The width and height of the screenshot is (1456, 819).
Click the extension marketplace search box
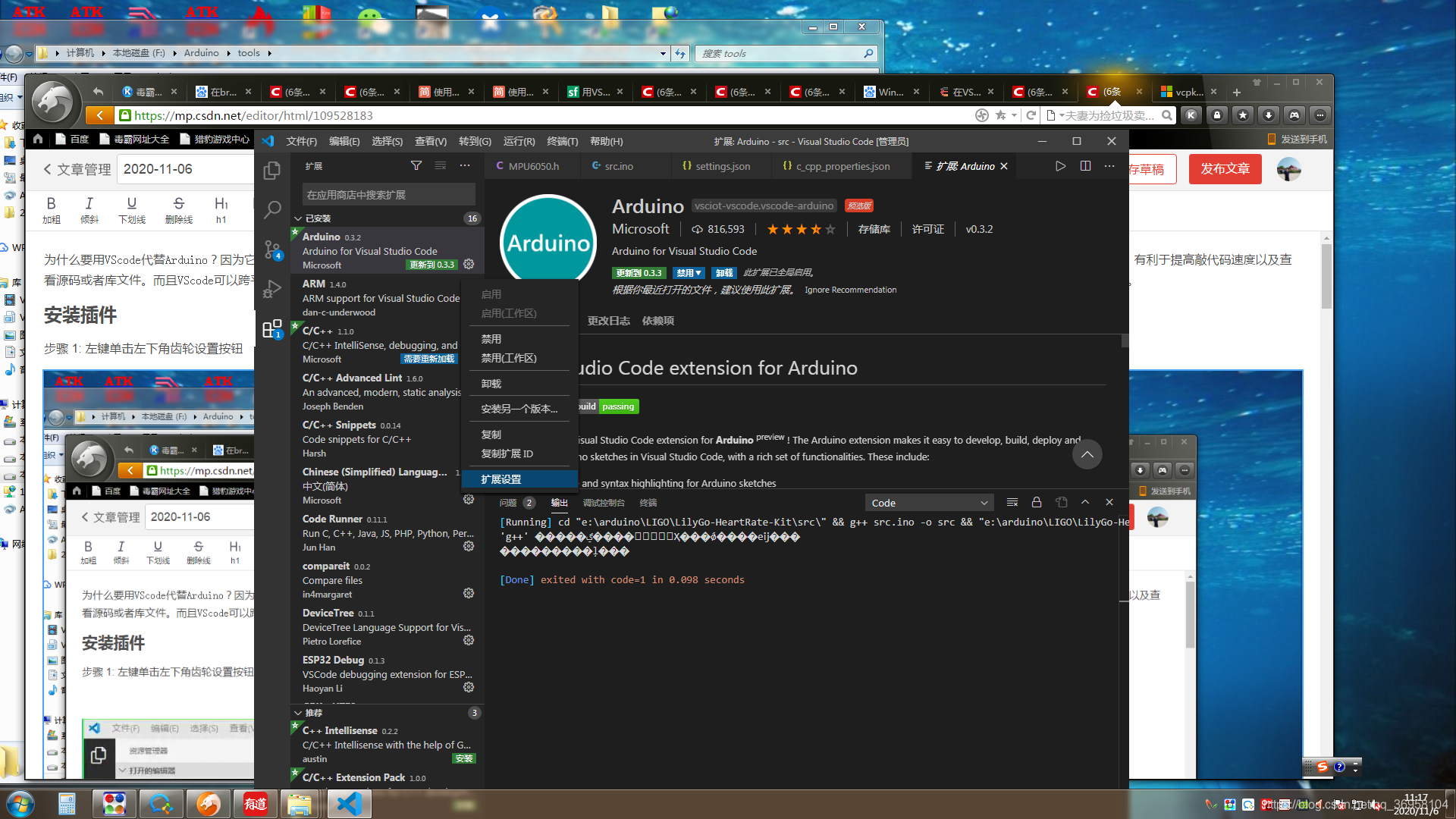pos(387,194)
